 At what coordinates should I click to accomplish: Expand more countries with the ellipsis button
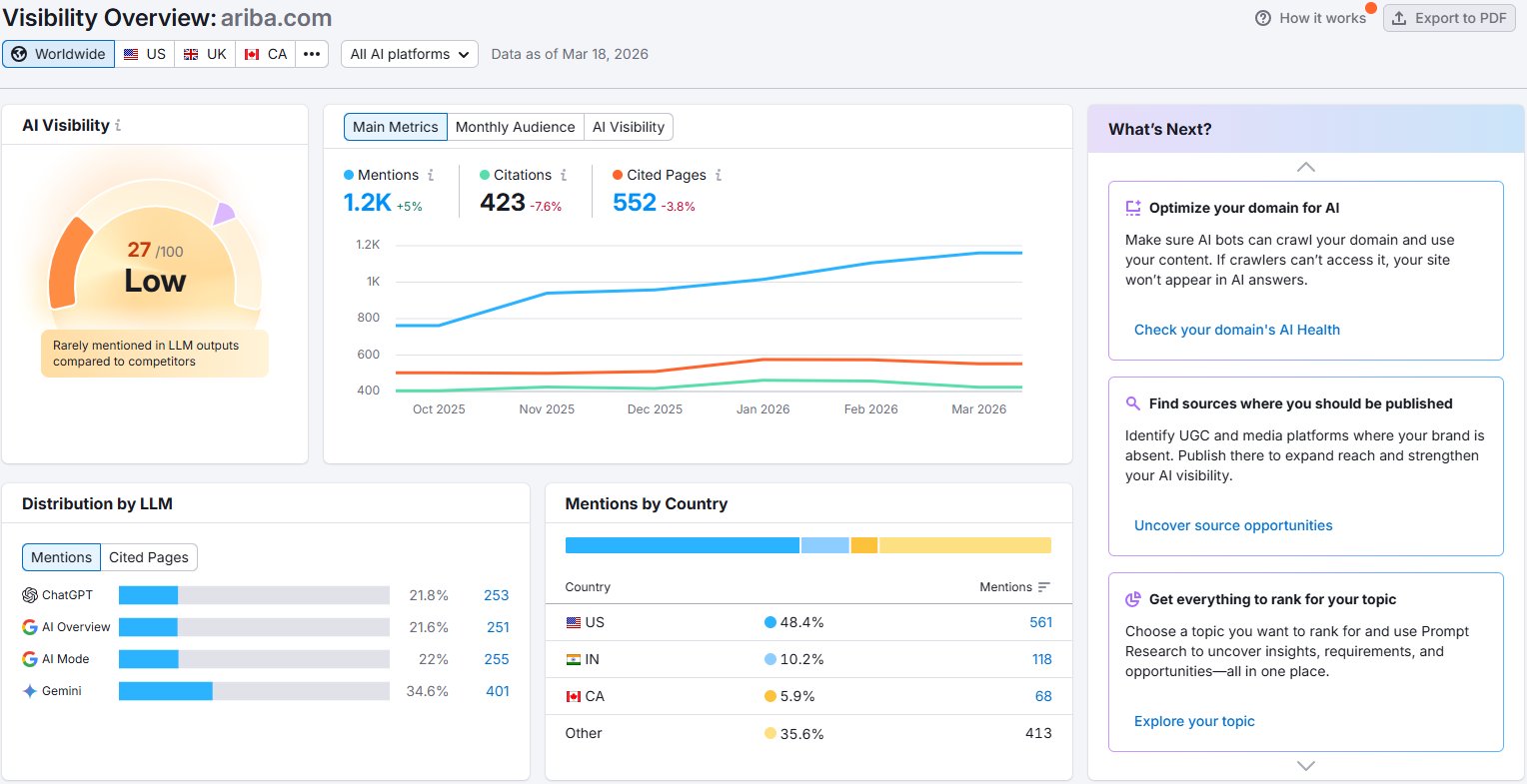coord(312,54)
